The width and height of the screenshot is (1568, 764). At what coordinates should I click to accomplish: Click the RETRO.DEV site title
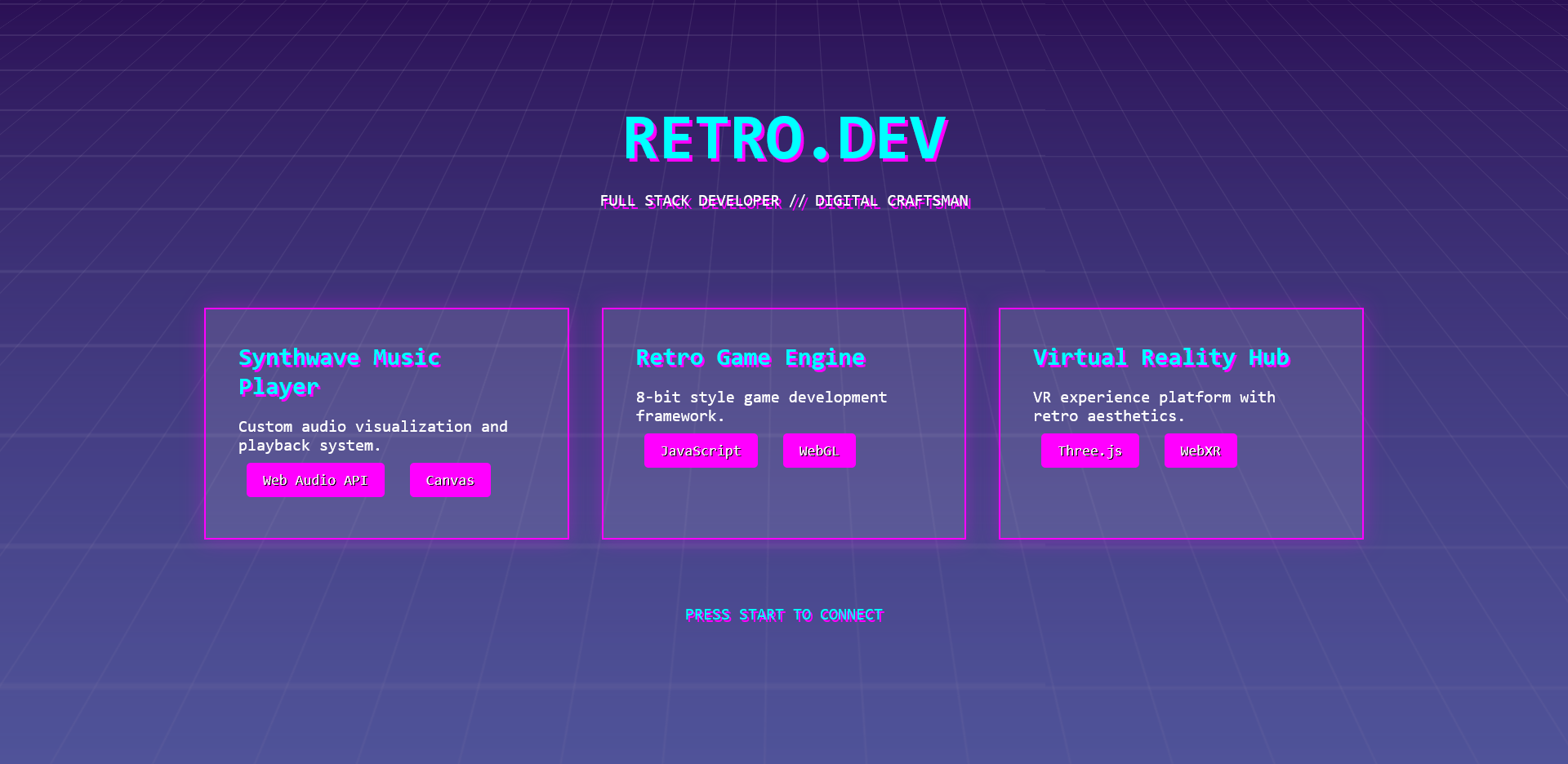(x=782, y=139)
